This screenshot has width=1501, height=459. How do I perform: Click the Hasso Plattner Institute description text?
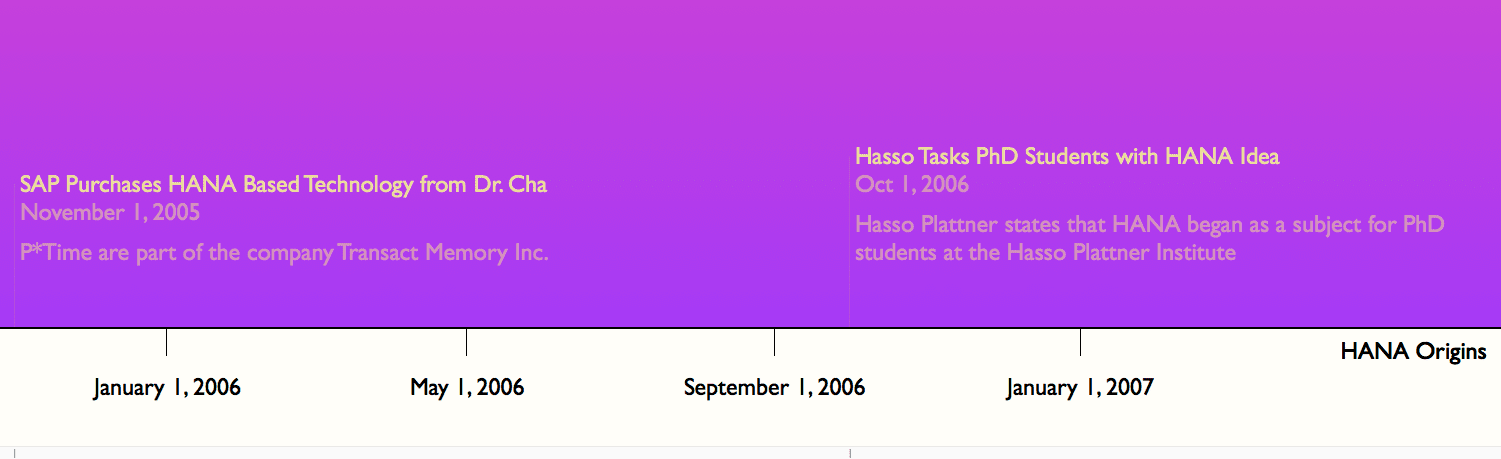click(1150, 238)
